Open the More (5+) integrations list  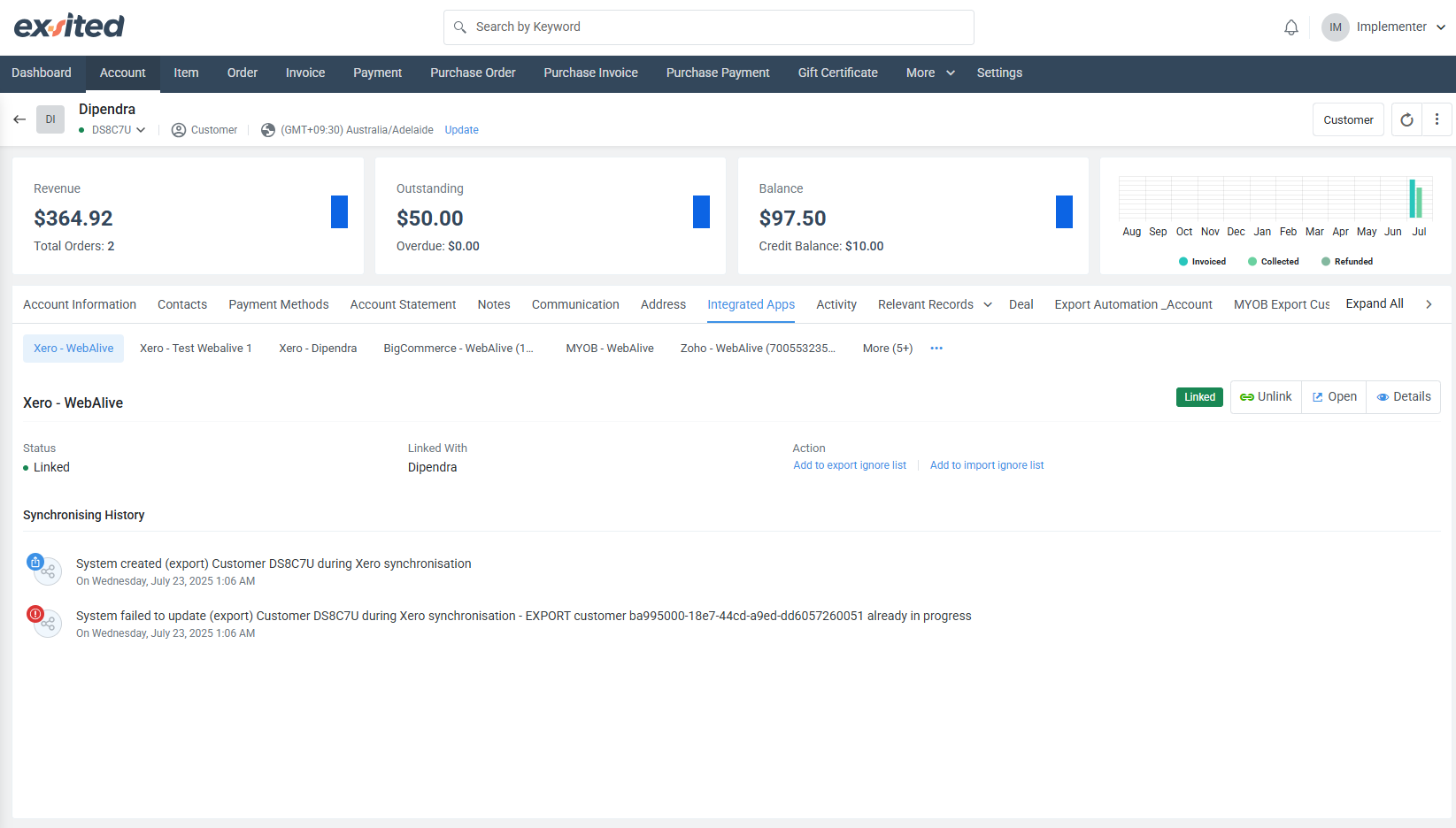click(x=888, y=349)
